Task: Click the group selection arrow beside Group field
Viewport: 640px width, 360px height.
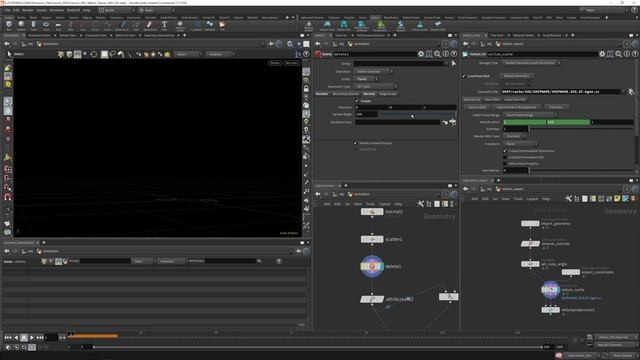Action: (x=453, y=64)
